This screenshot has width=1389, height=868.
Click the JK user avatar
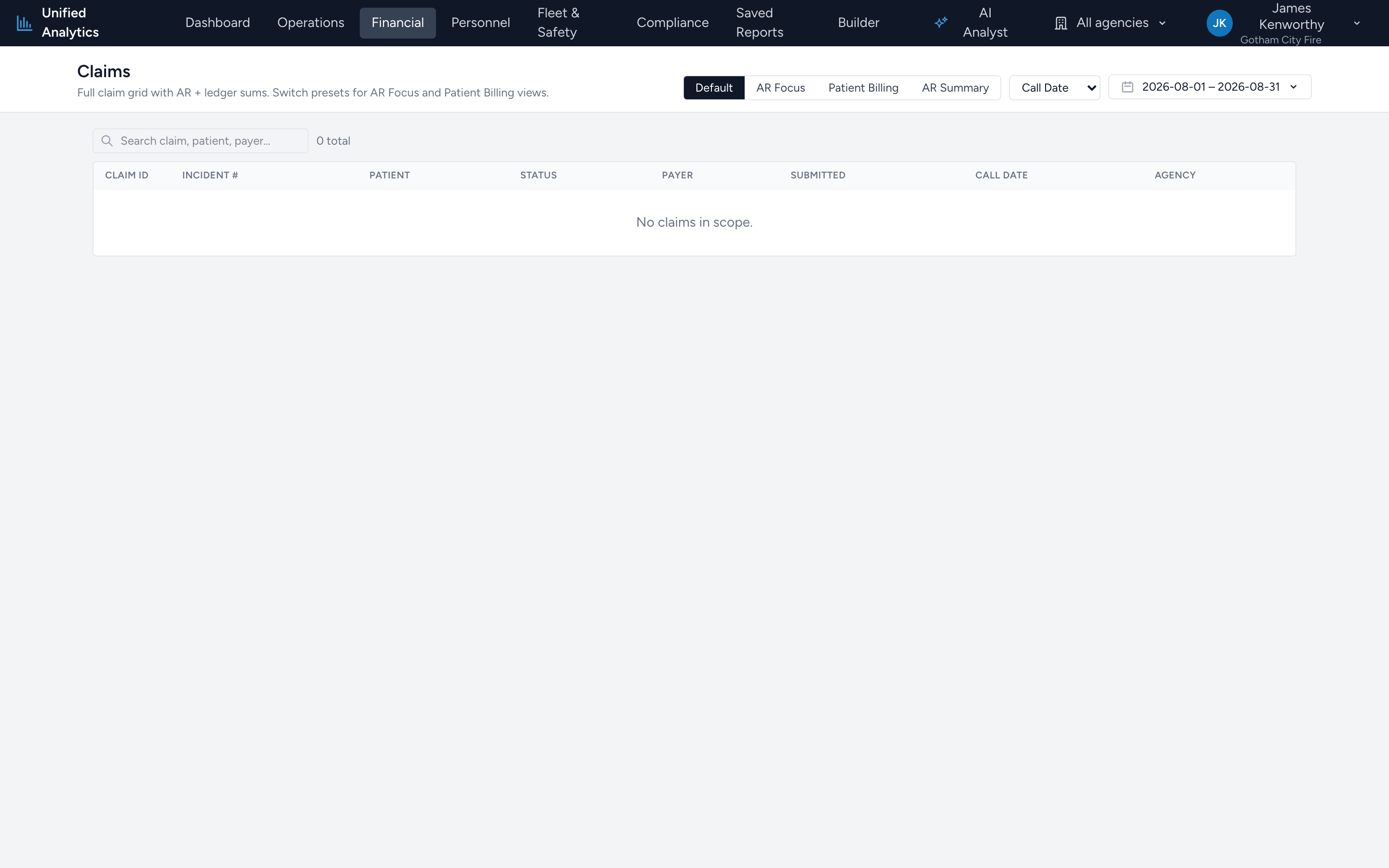click(x=1219, y=23)
